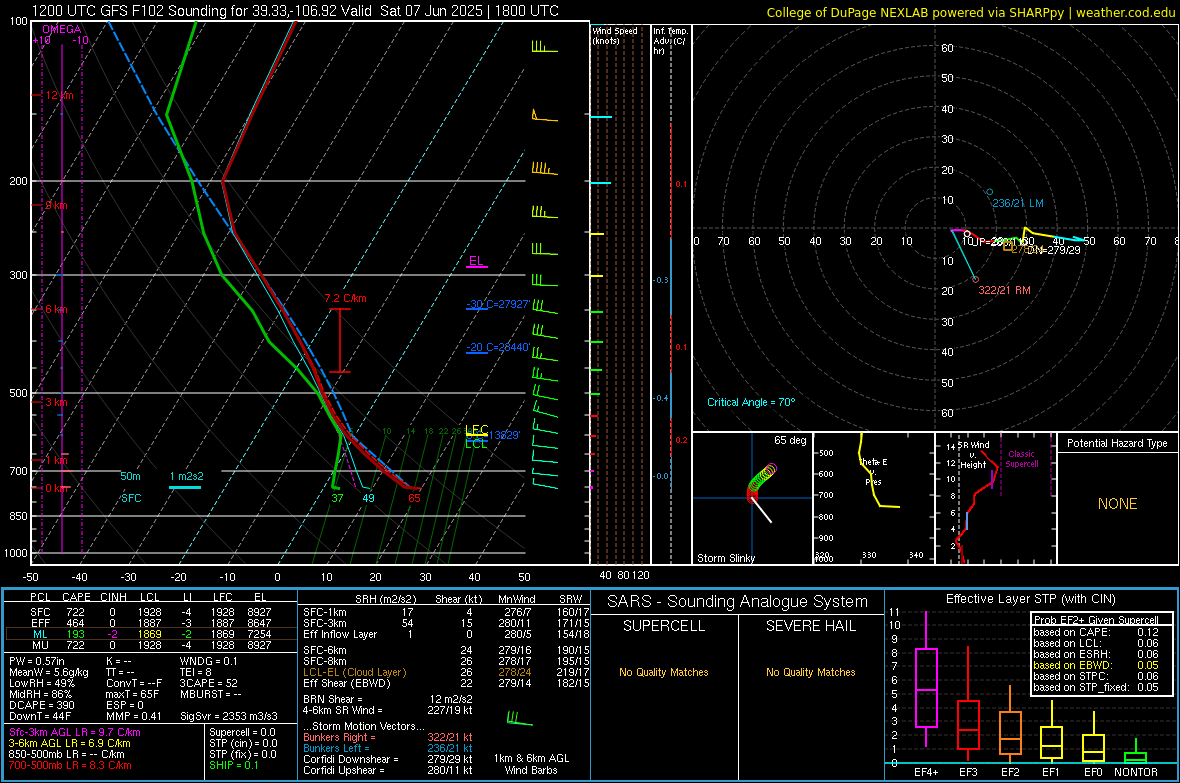
Task: Click the SHIP = 0.1 value
Action: pyautogui.click(x=233, y=765)
